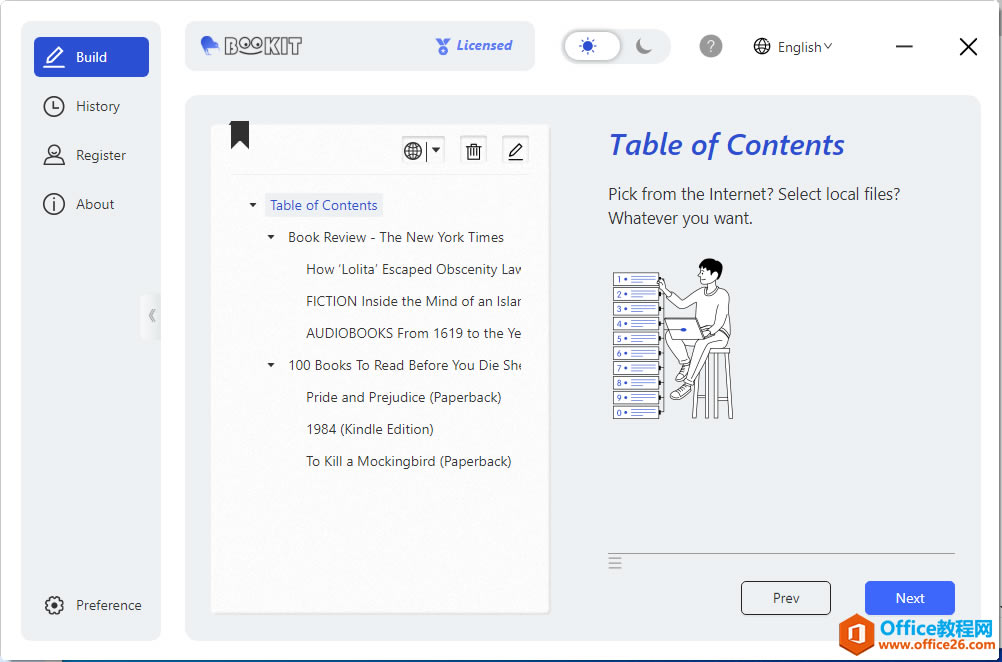Collapse the Table of Contents root node

(253, 205)
